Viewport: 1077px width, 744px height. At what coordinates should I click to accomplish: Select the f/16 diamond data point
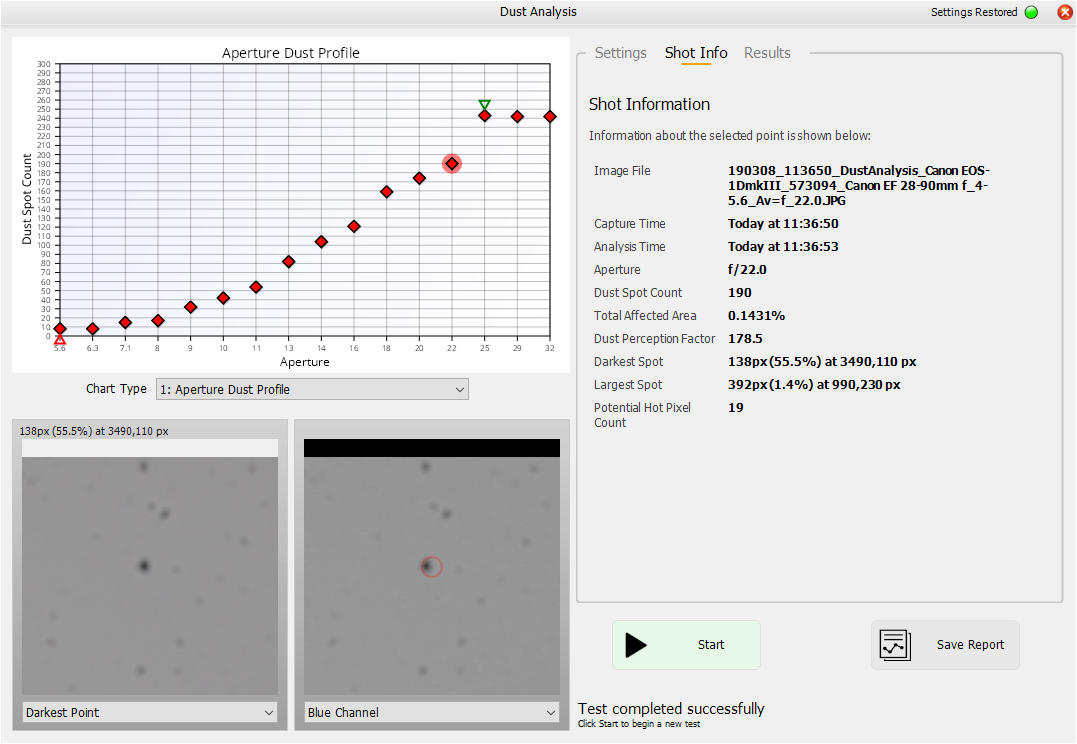coord(354,227)
